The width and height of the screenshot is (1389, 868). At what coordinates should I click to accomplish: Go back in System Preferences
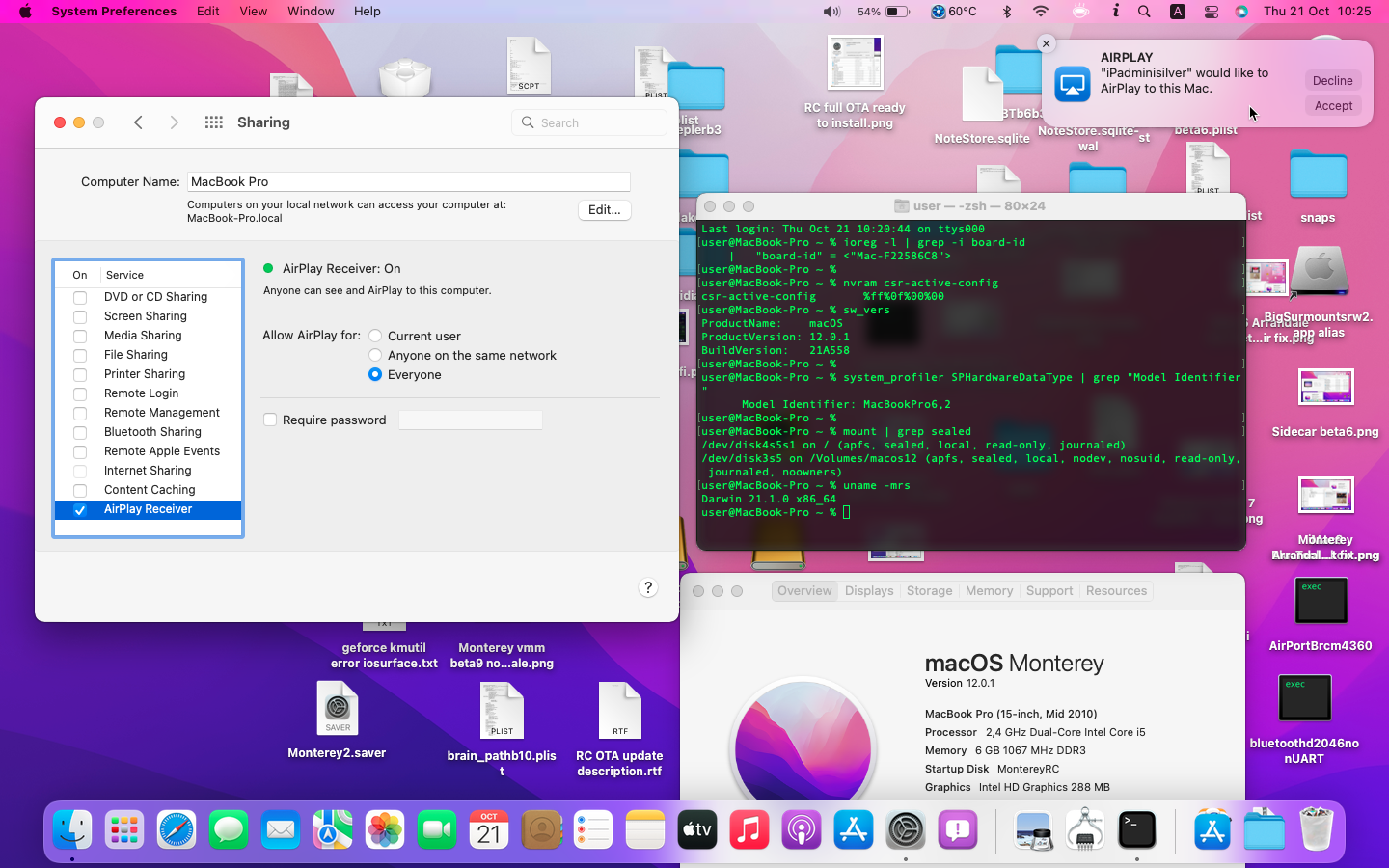[x=139, y=122]
